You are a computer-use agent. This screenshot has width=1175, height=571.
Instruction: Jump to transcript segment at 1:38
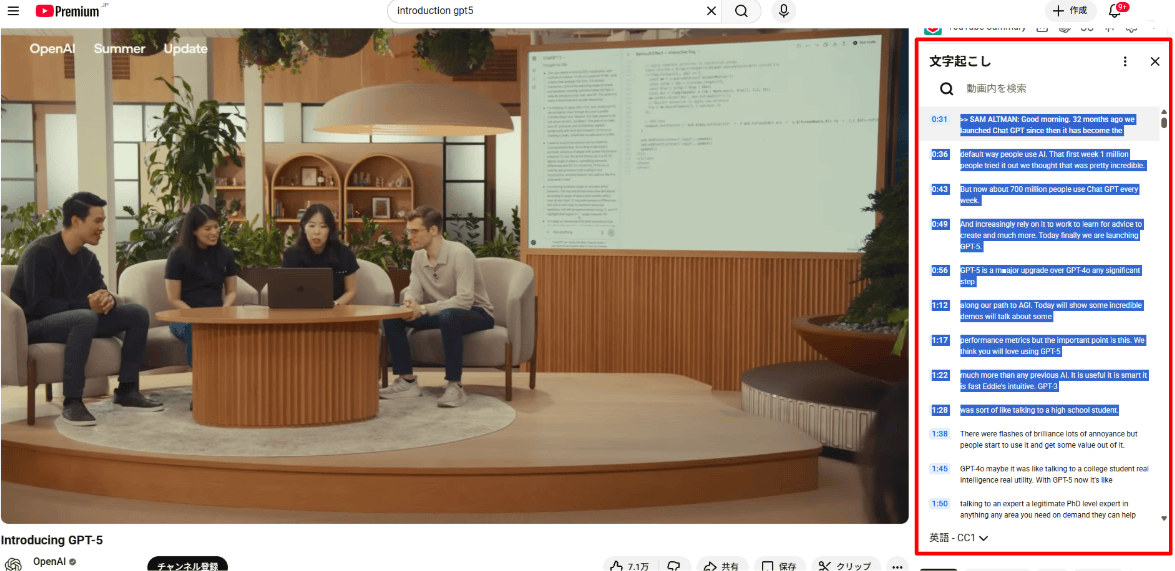point(939,434)
